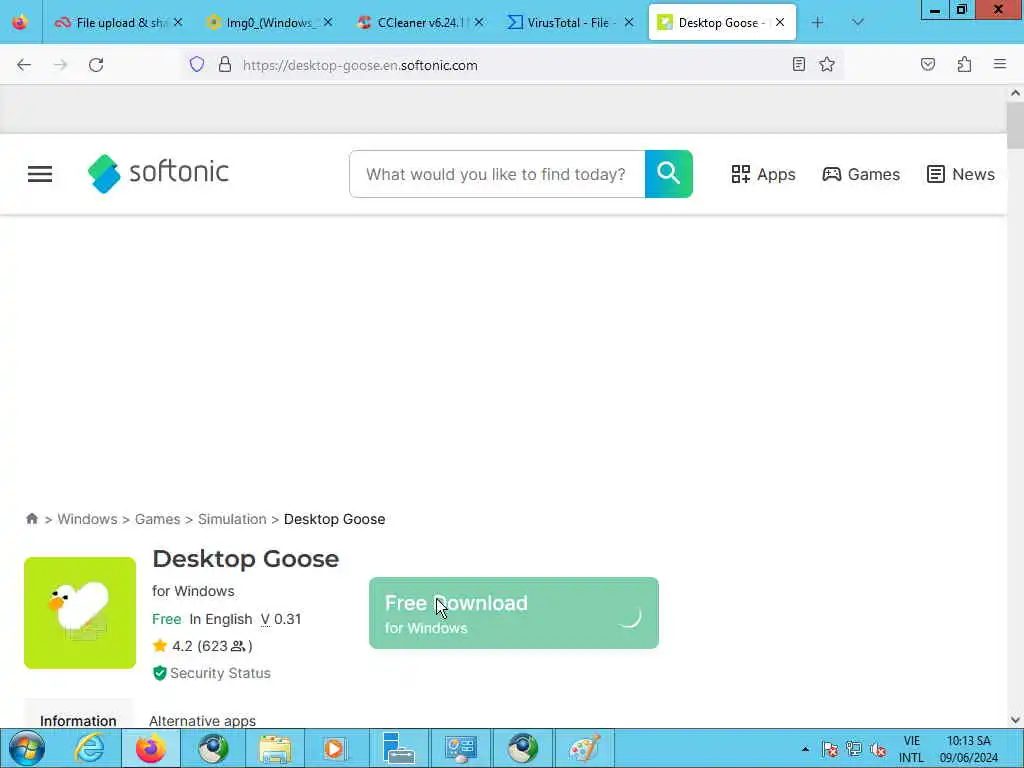The height and width of the screenshot is (768, 1024).
Task: Click the taskbar clock 10:13 SA
Action: pyautogui.click(x=969, y=749)
